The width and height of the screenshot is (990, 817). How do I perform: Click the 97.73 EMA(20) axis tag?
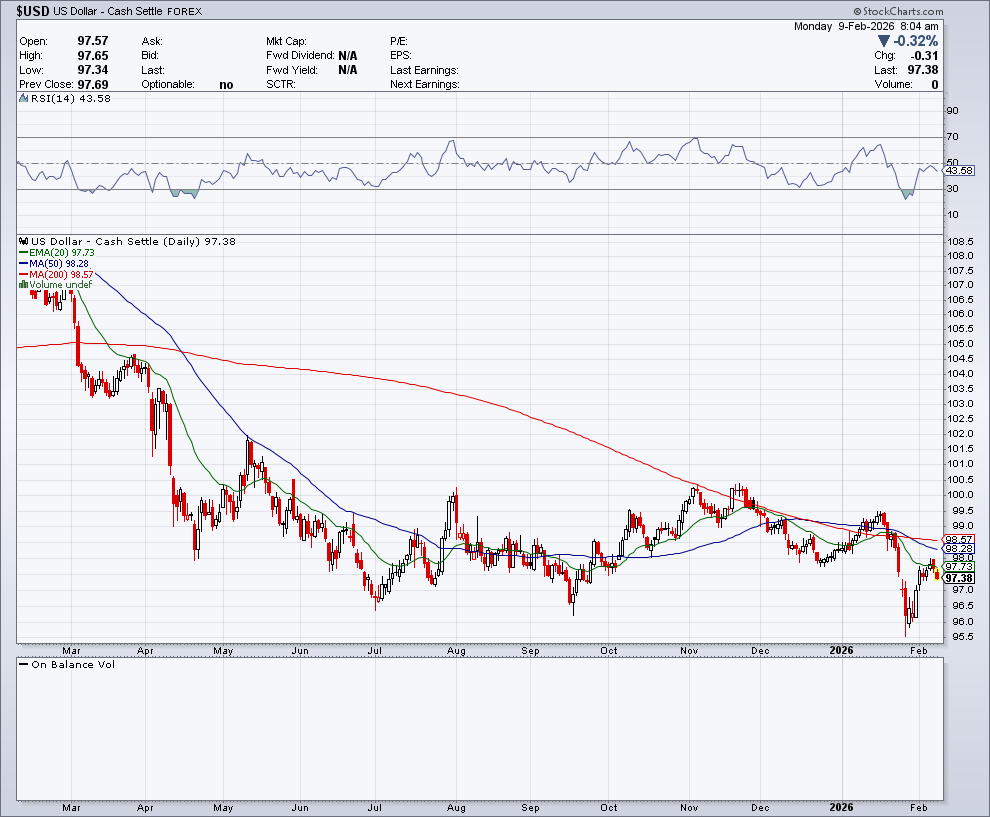click(959, 566)
